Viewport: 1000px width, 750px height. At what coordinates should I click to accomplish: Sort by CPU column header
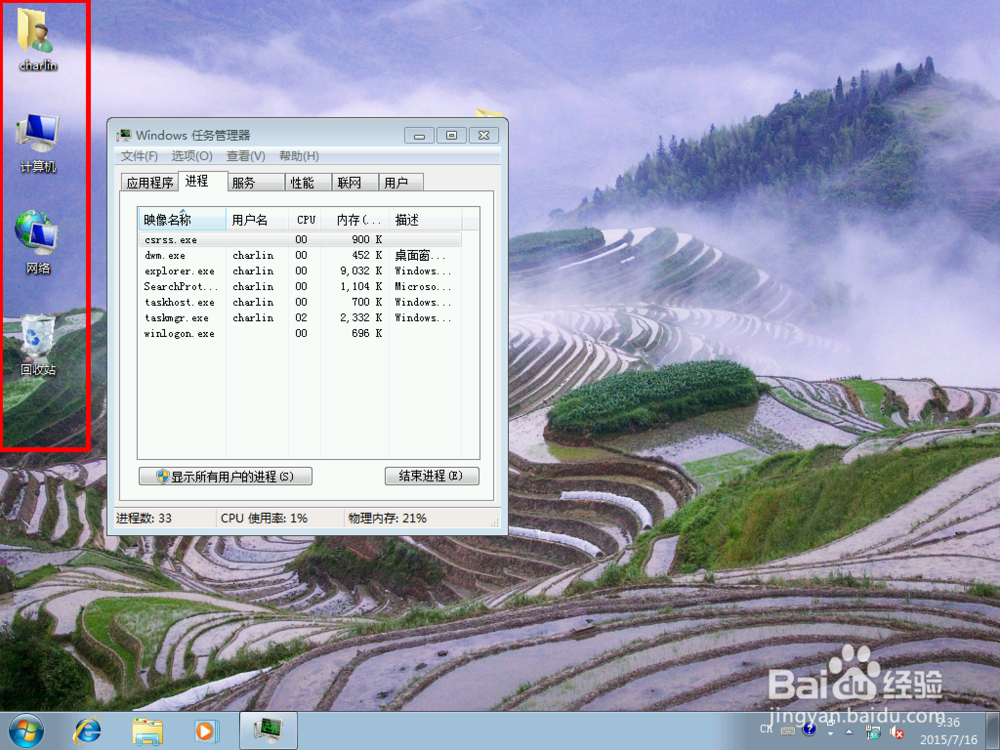(305, 220)
